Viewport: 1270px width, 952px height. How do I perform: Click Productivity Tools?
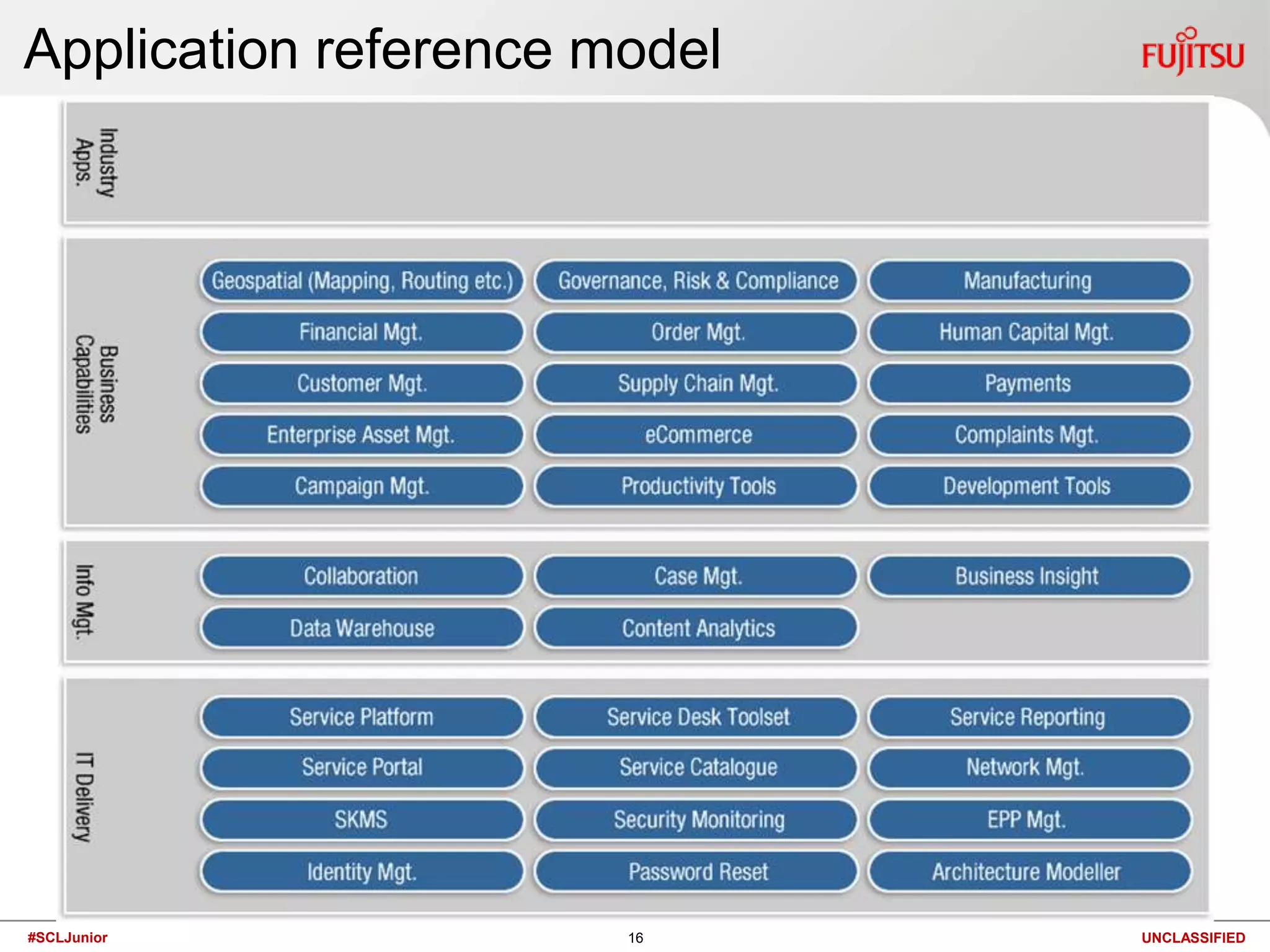[696, 487]
